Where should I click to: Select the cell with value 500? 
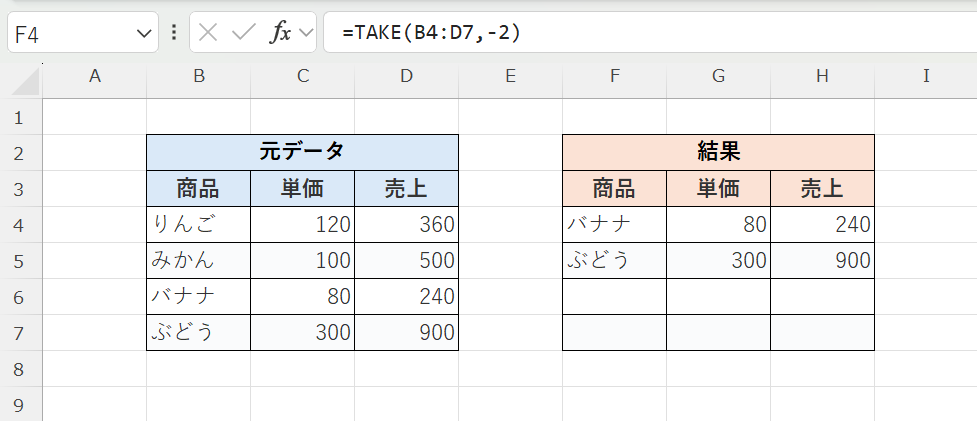(x=406, y=261)
